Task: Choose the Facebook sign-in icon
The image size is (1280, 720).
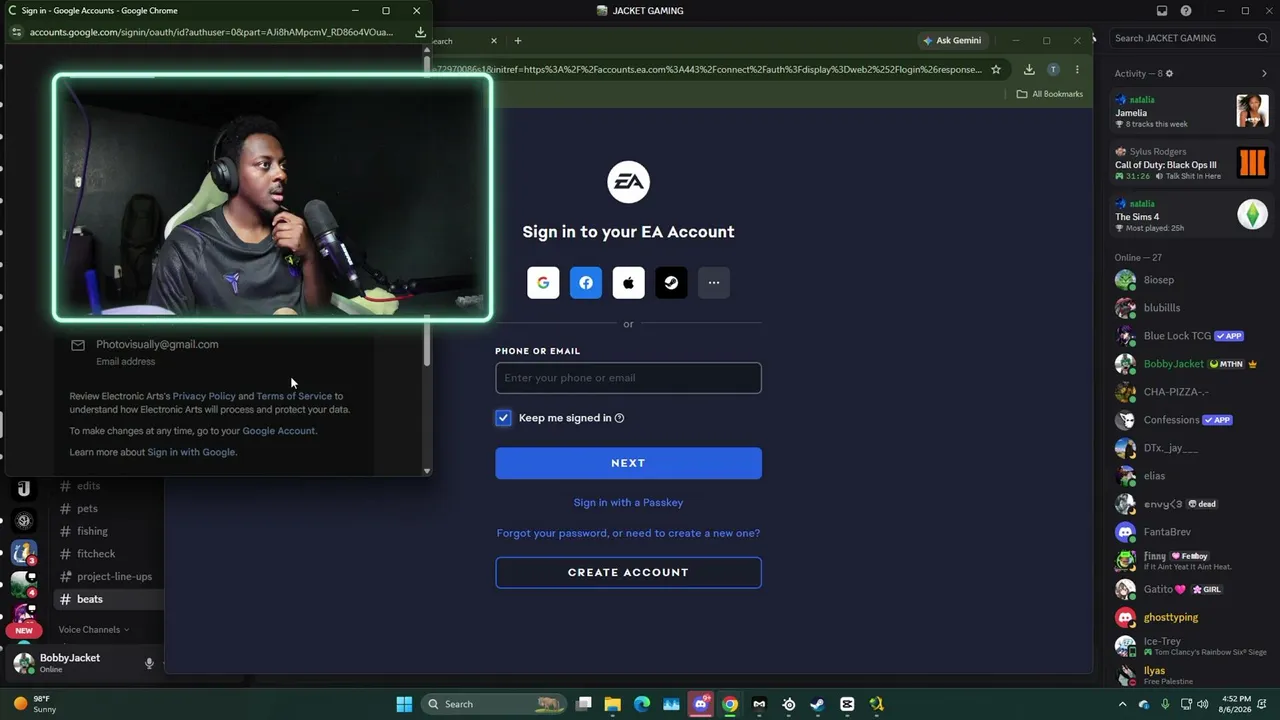Action: tap(586, 283)
